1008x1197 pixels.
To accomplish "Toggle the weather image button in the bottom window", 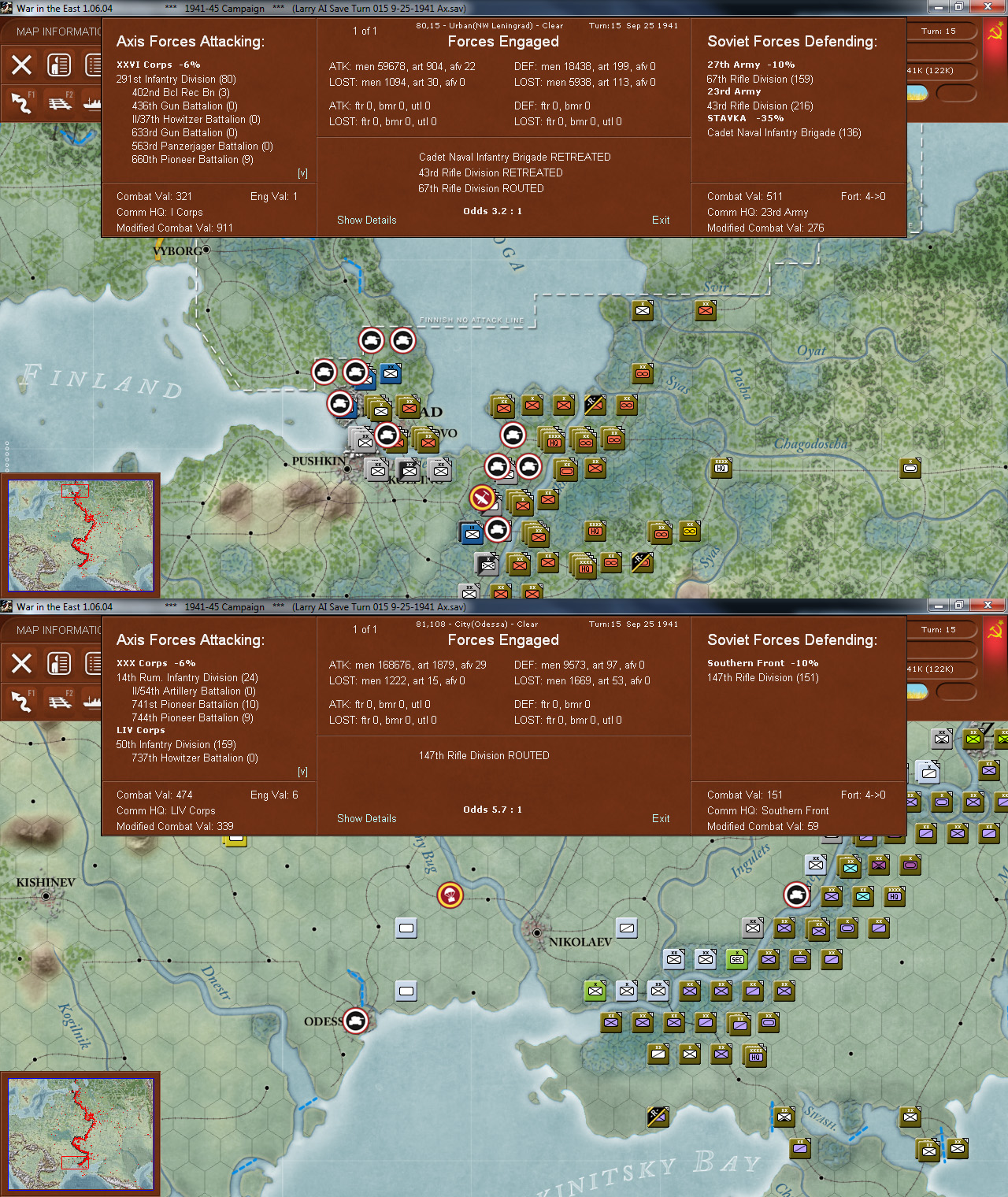I will 917,691.
